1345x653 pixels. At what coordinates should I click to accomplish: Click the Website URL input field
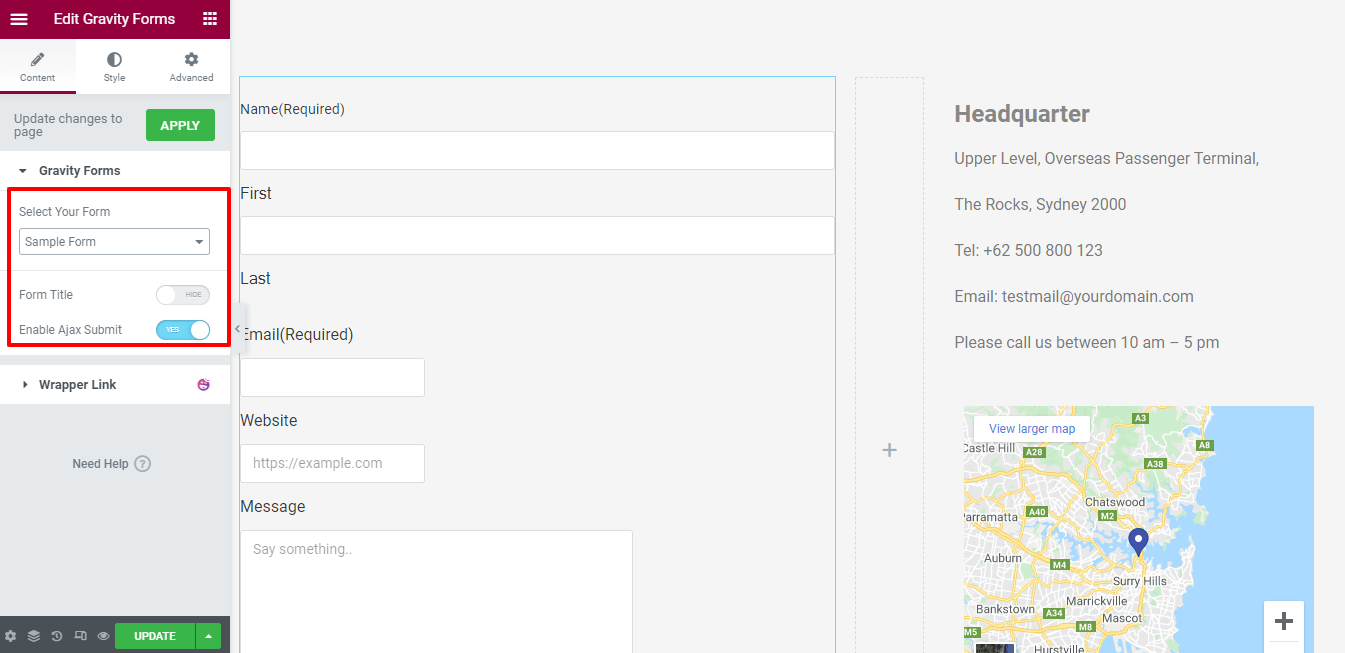coord(332,464)
